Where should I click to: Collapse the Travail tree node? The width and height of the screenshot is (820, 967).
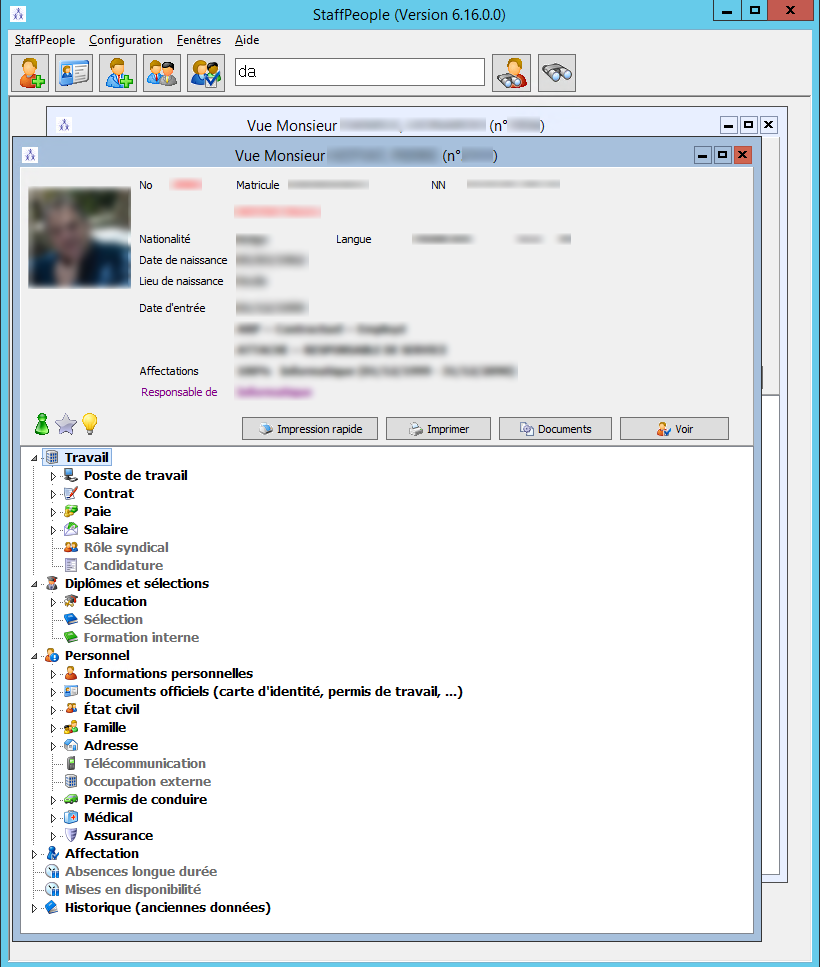click(35, 458)
